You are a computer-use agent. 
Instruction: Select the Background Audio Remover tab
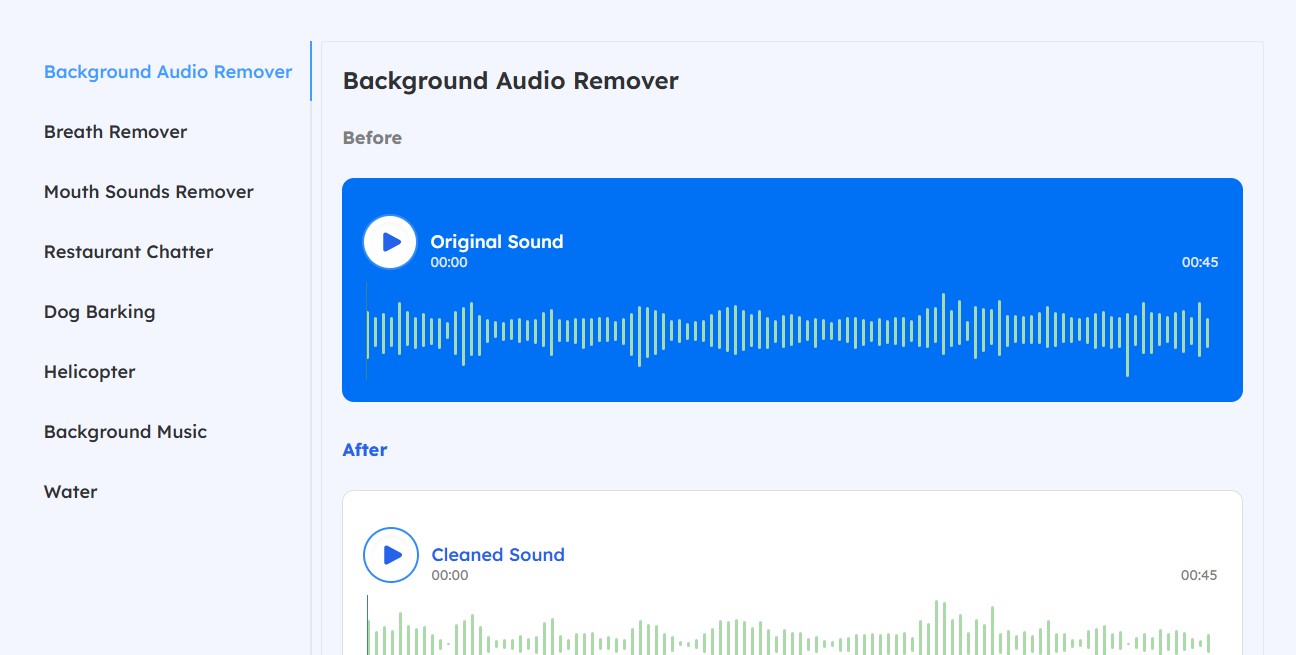(x=168, y=72)
